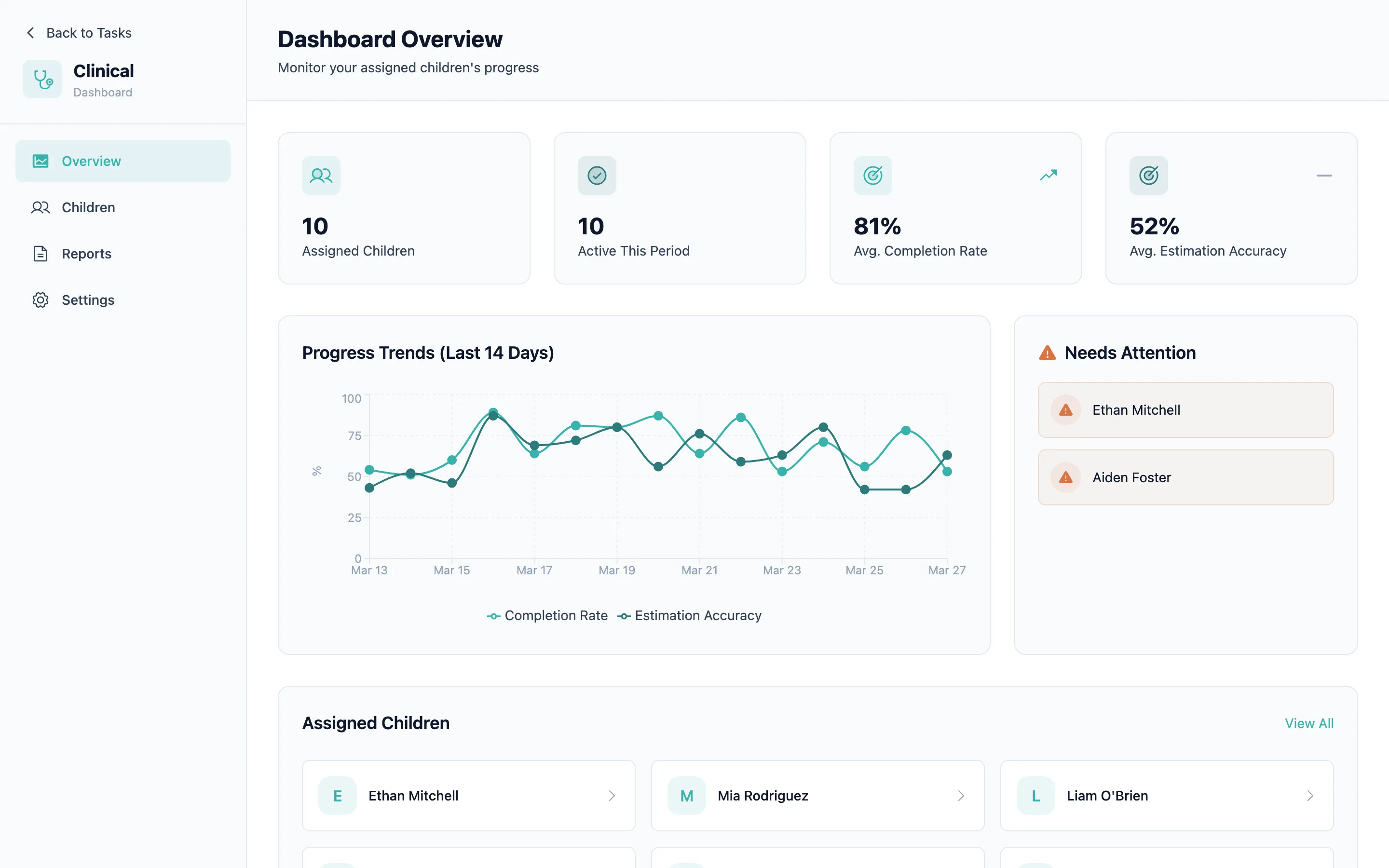The height and width of the screenshot is (868, 1389).
Task: Click the upward trend arrow on Completion Rate card
Action: click(1049, 175)
